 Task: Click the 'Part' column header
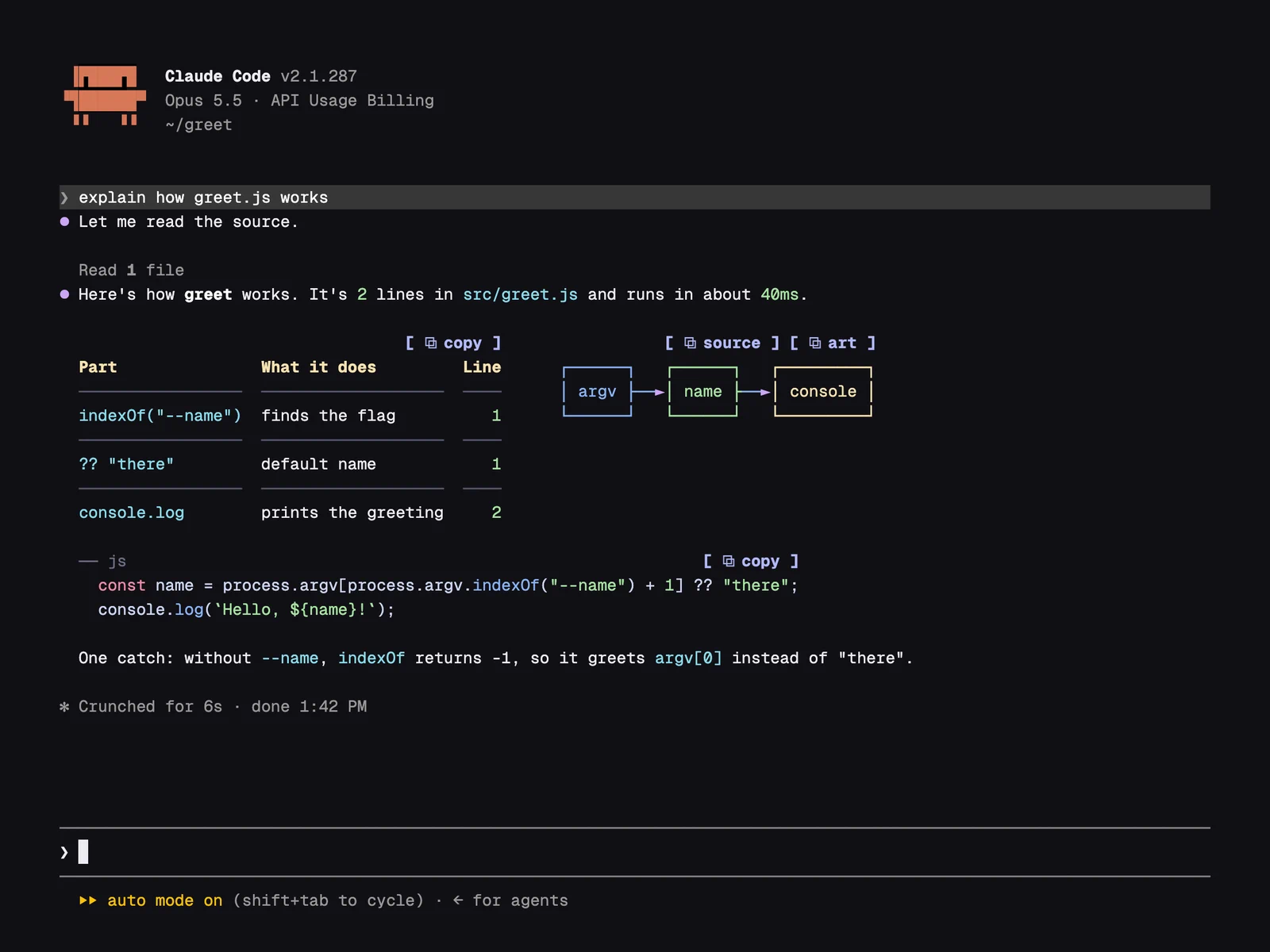coord(98,367)
